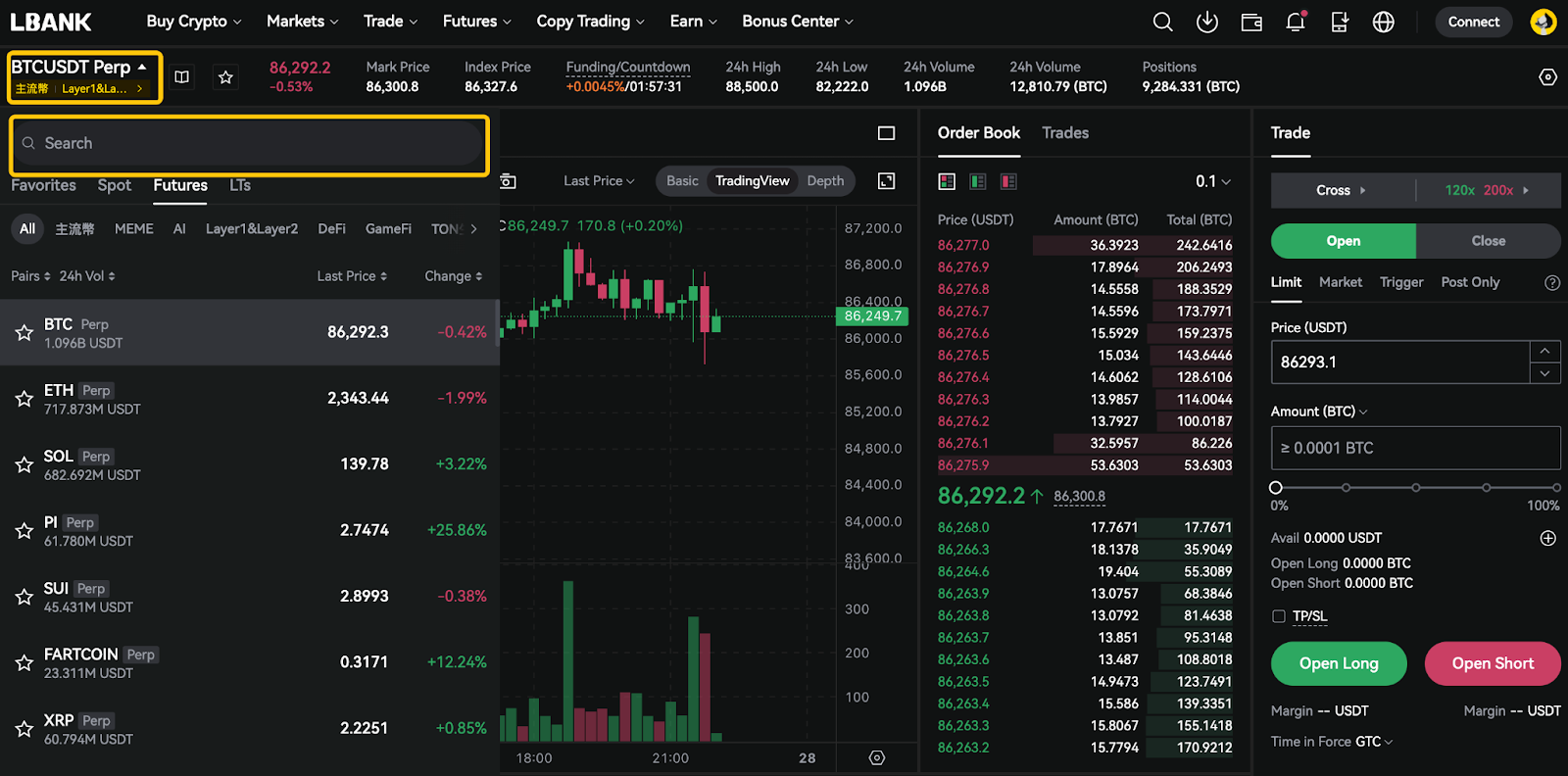This screenshot has height=776, width=1568.
Task: Increase price with stepper up arrow
Action: click(1545, 352)
